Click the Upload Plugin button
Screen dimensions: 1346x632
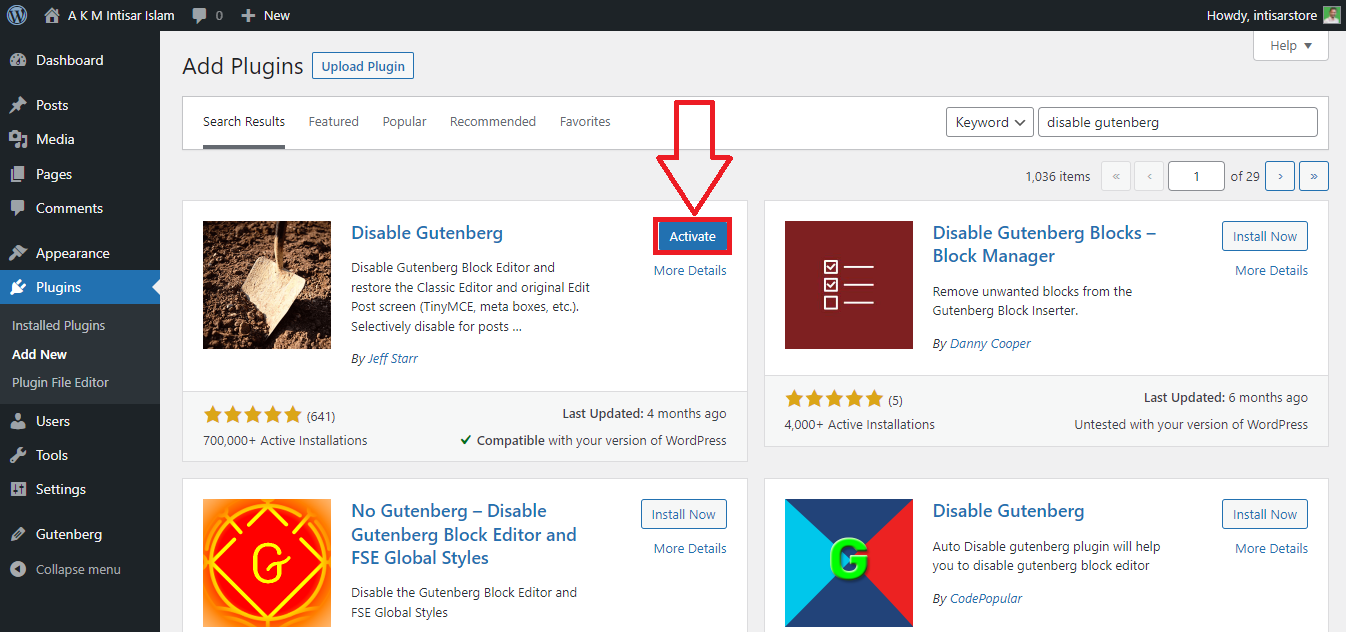362,65
